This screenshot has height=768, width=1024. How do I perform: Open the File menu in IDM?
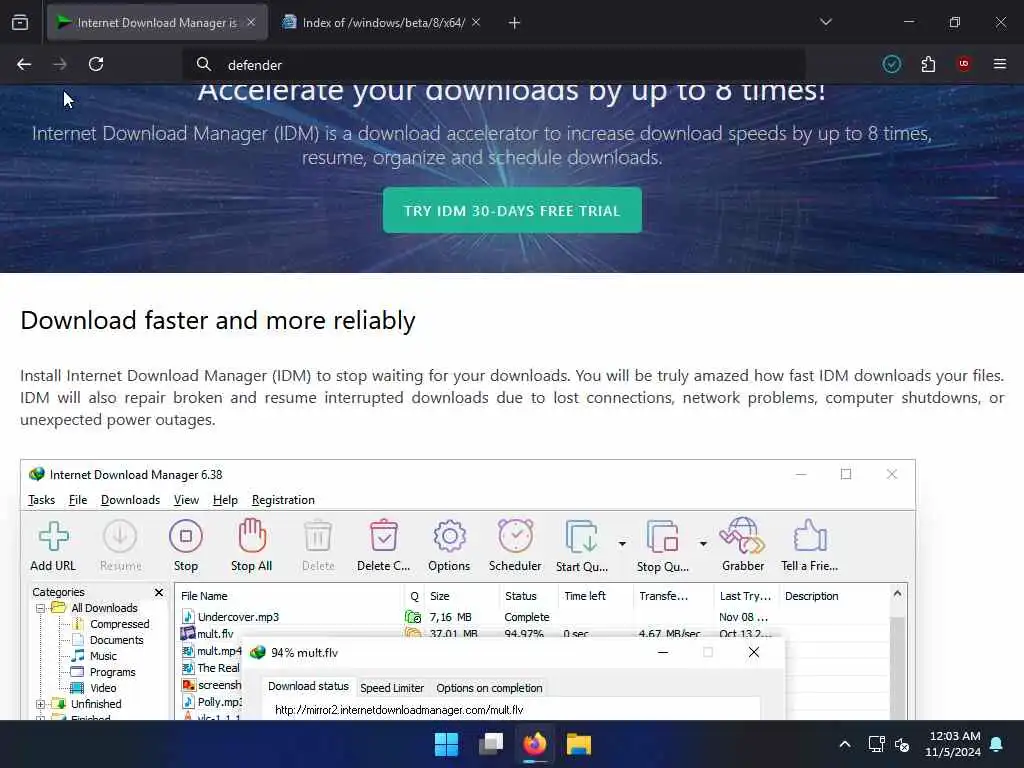78,500
